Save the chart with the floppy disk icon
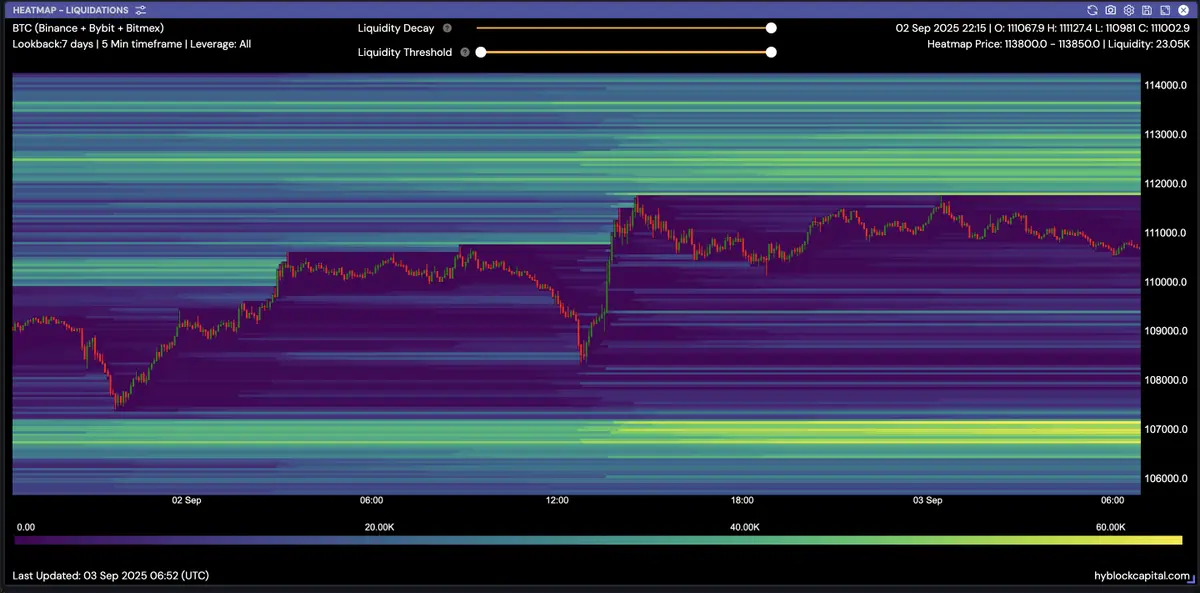The width and height of the screenshot is (1200, 593). point(1146,10)
